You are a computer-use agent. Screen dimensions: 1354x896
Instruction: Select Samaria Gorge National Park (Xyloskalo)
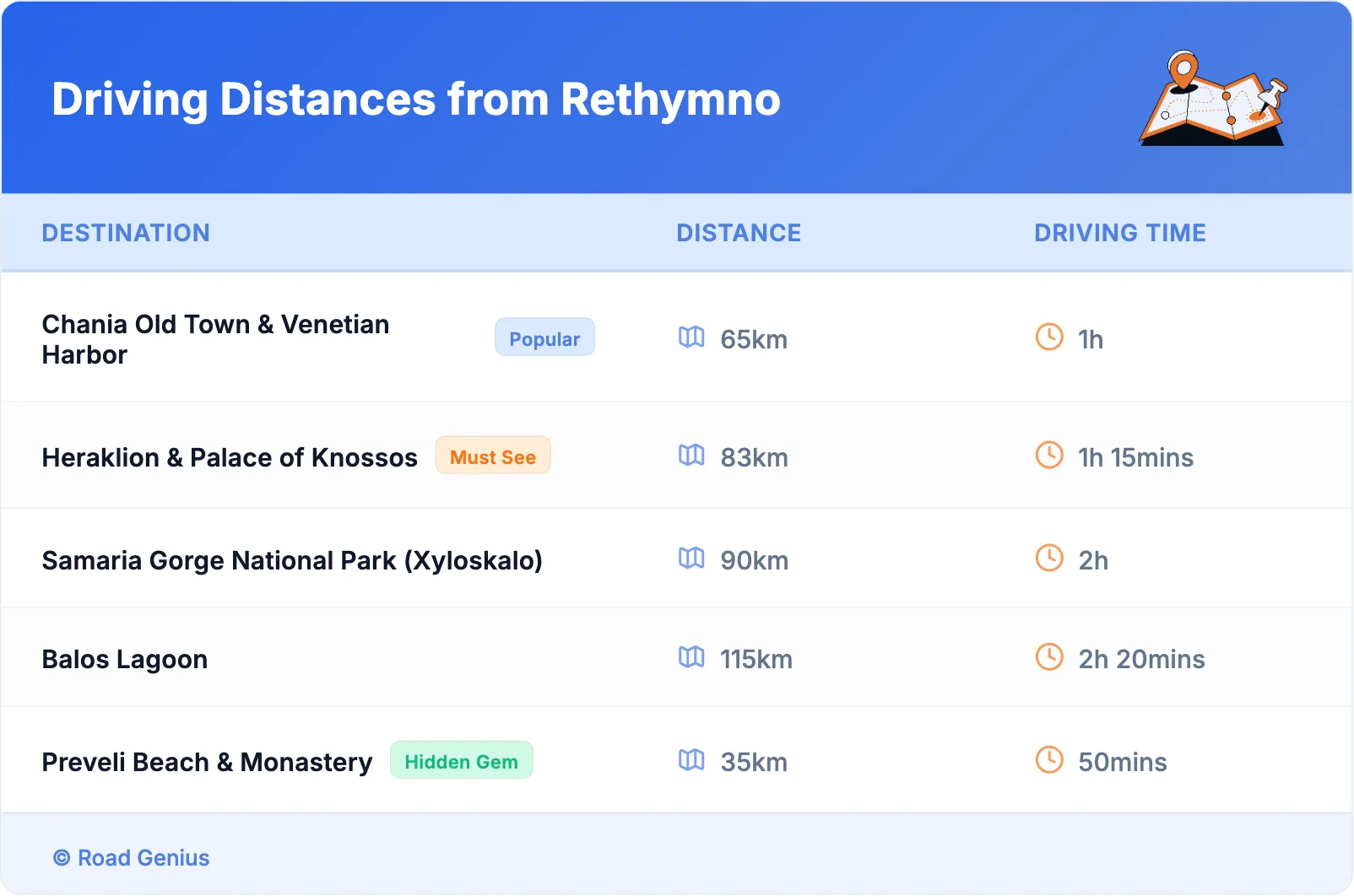point(292,560)
